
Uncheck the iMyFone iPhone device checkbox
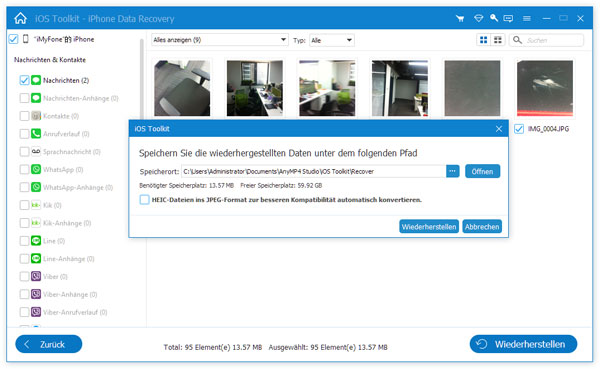13,39
